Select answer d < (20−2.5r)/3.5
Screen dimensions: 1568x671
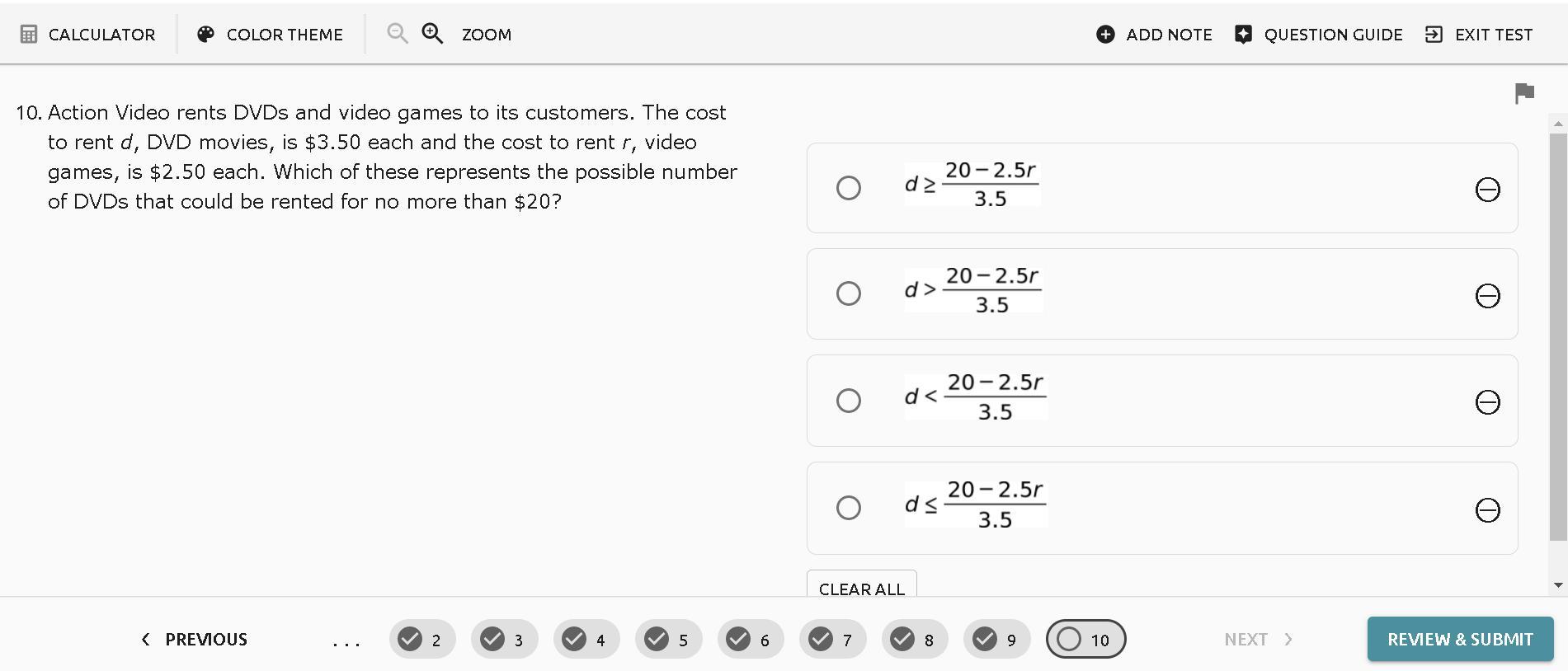[849, 401]
